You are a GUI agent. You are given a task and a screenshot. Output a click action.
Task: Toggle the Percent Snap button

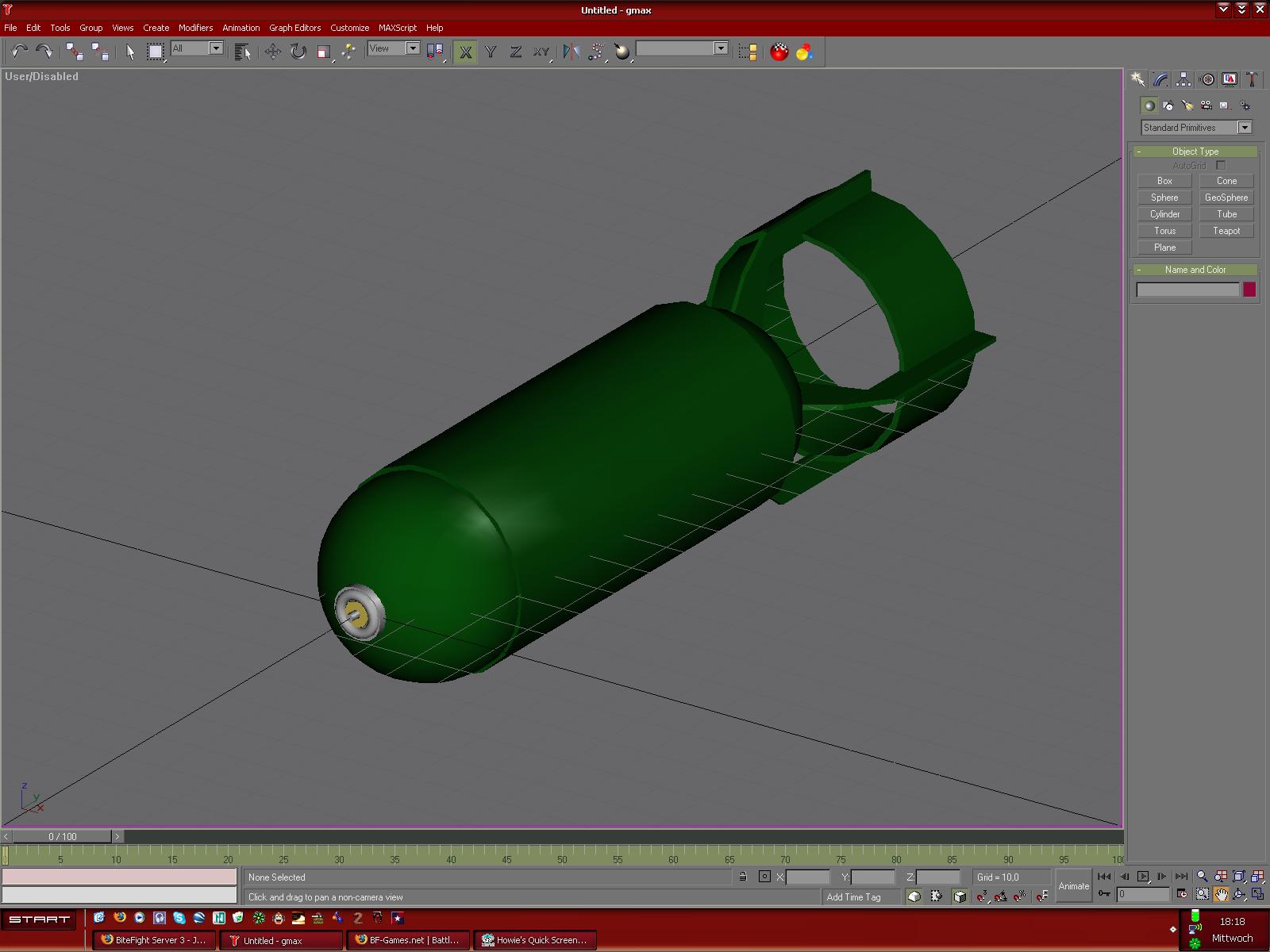1020,896
